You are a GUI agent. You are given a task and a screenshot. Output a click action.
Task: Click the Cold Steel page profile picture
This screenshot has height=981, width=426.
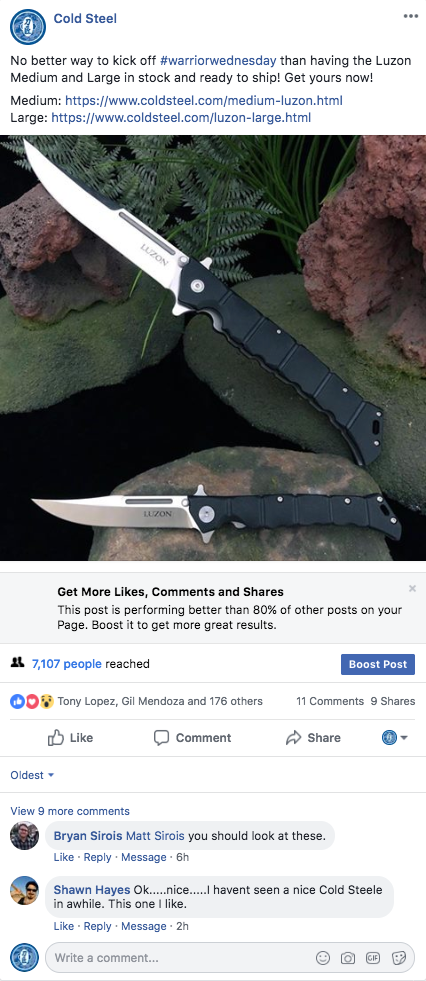tap(28, 27)
